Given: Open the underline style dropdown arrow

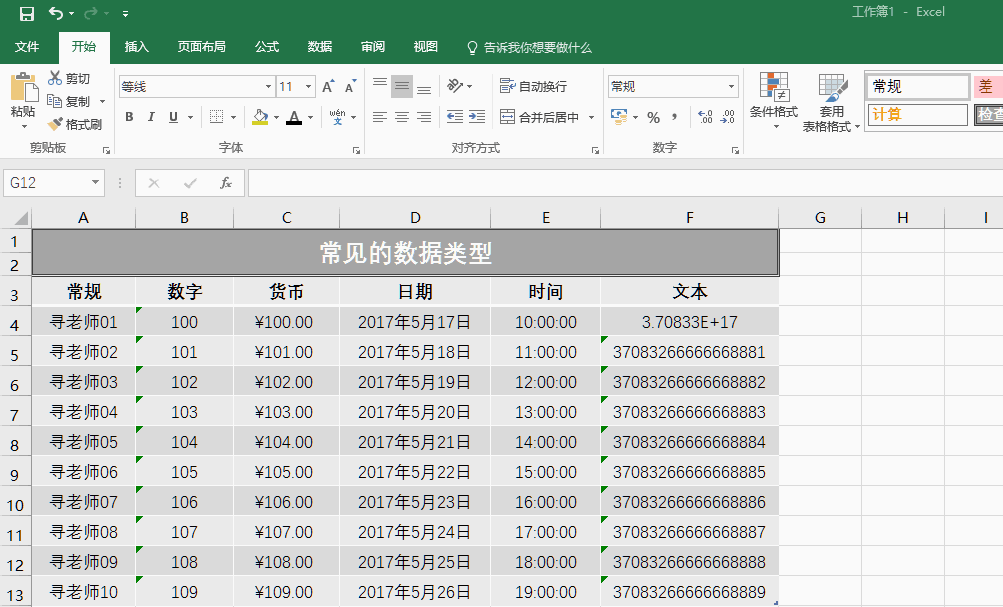Looking at the screenshot, I should coord(190,117).
